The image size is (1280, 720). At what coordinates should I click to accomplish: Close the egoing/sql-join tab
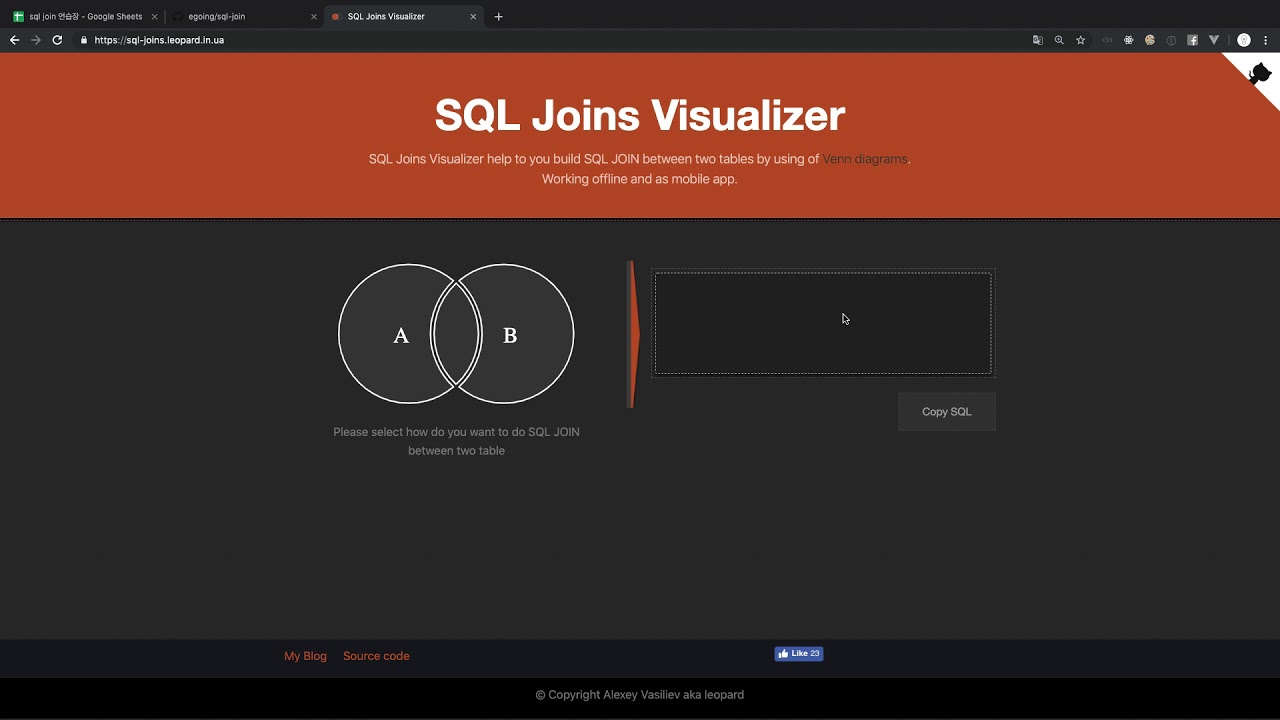314,16
